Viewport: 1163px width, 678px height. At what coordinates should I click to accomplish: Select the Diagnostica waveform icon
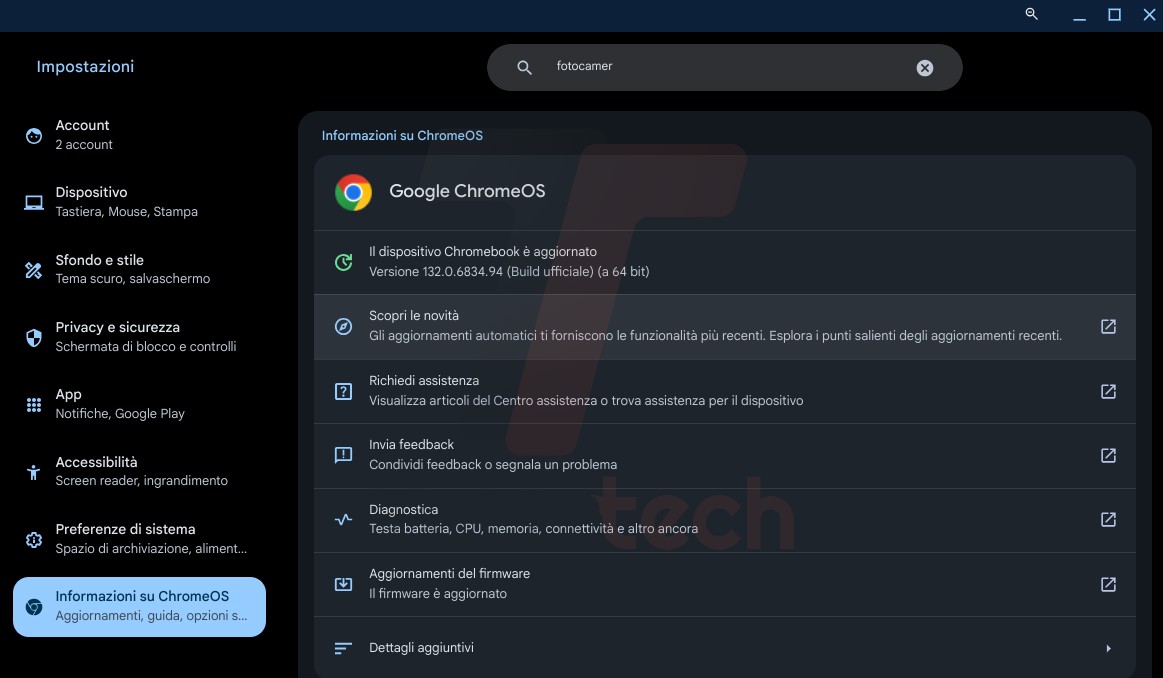tap(343, 519)
